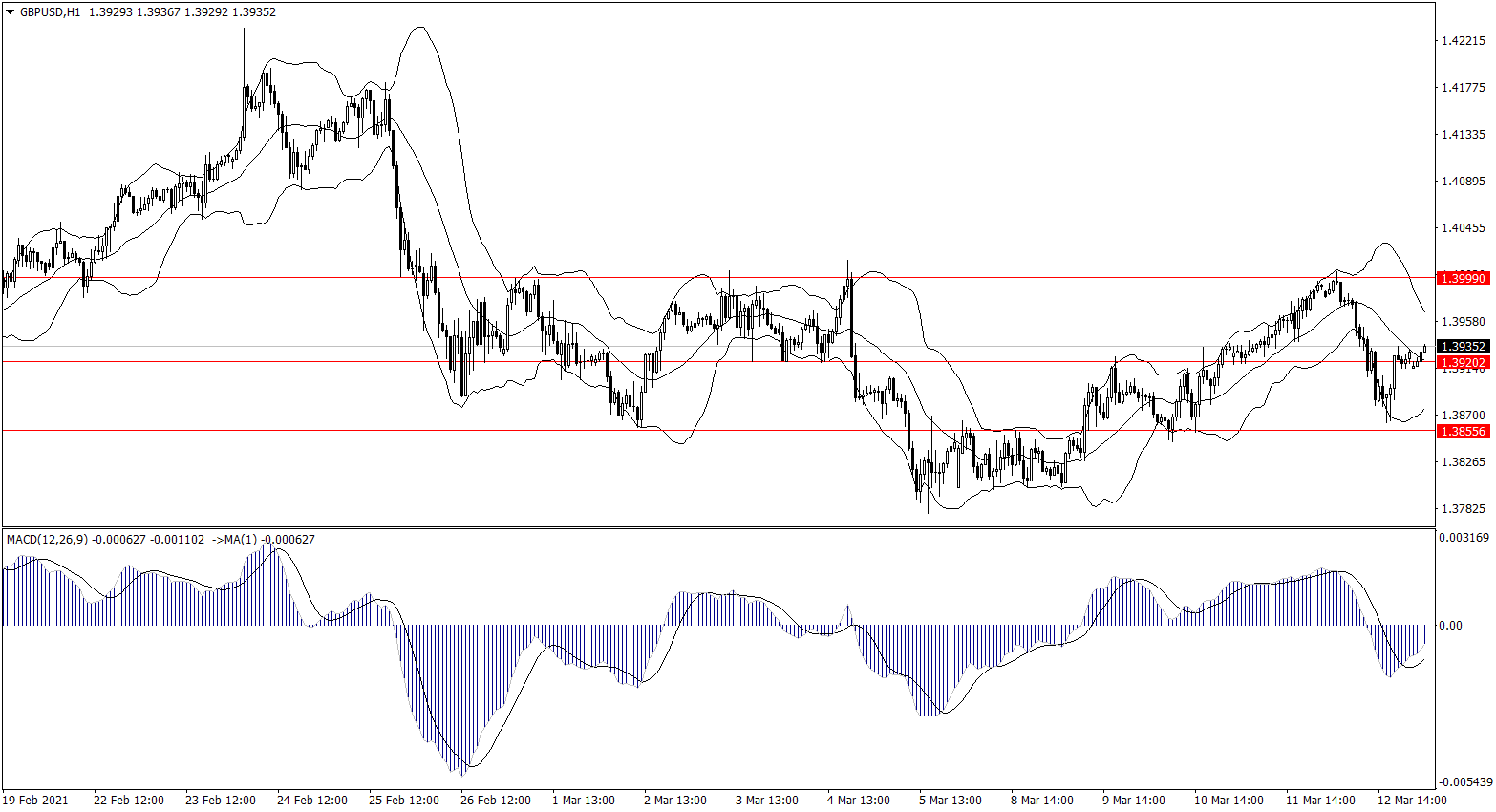Click the 25 Feb 12:00 time axis label
Viewport: 1496px width, 812px height.
coord(403,801)
